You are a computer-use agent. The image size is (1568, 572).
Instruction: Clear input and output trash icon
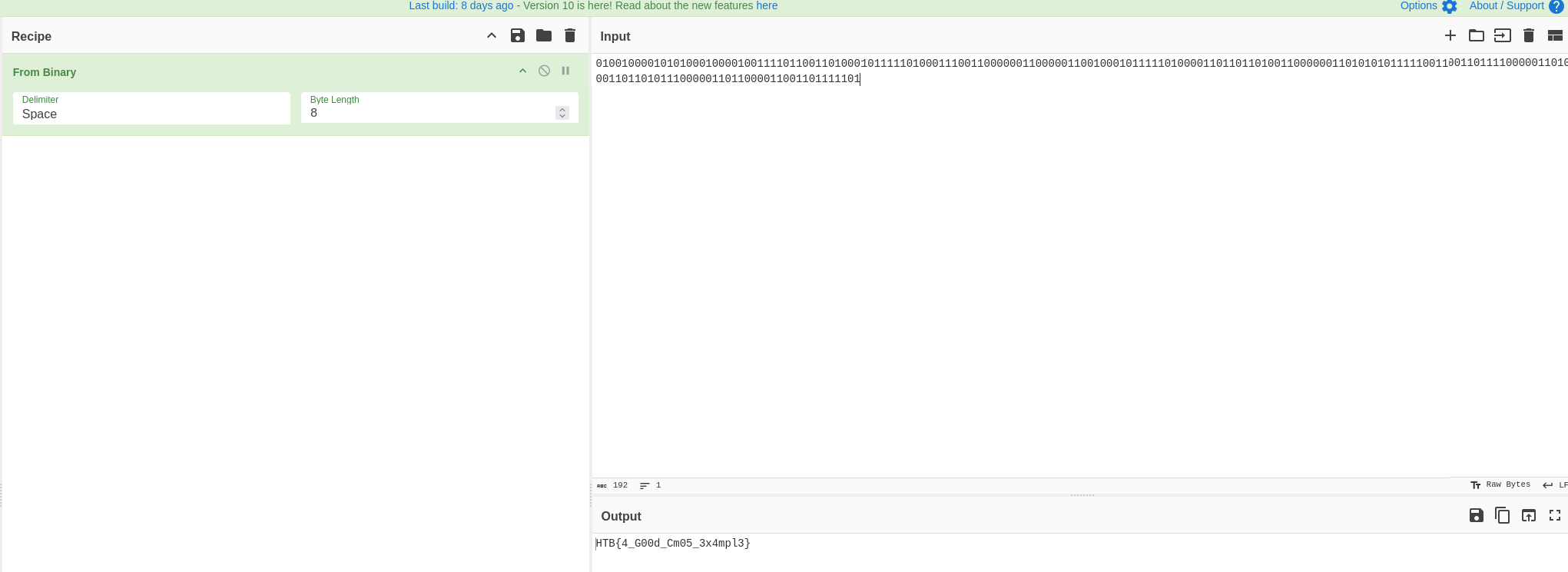(x=1529, y=35)
